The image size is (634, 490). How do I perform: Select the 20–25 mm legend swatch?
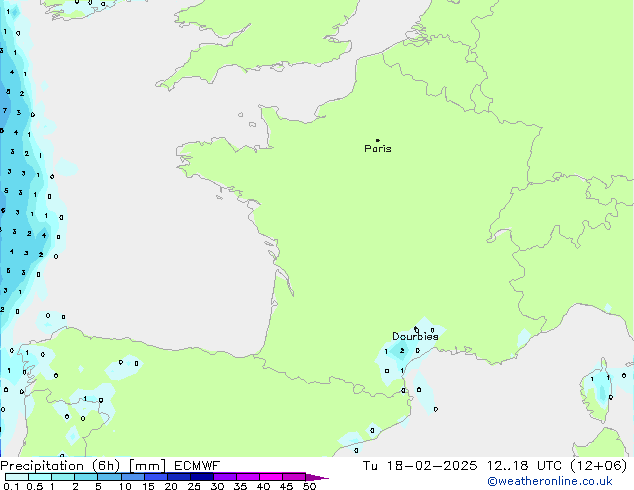(x=178, y=477)
